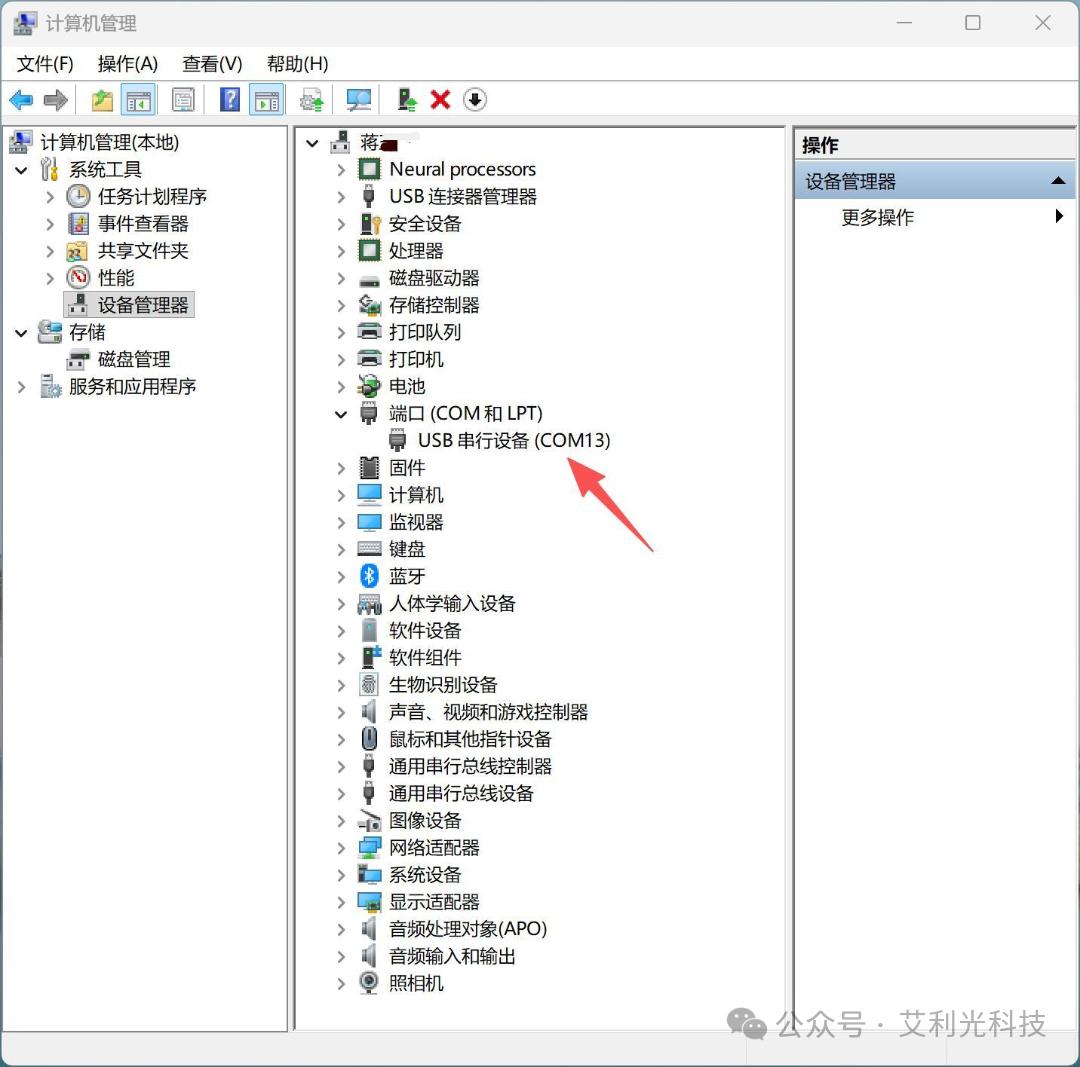Expand the 磁盘驱动器 category chevron
The height and width of the screenshot is (1067, 1080).
[x=341, y=278]
